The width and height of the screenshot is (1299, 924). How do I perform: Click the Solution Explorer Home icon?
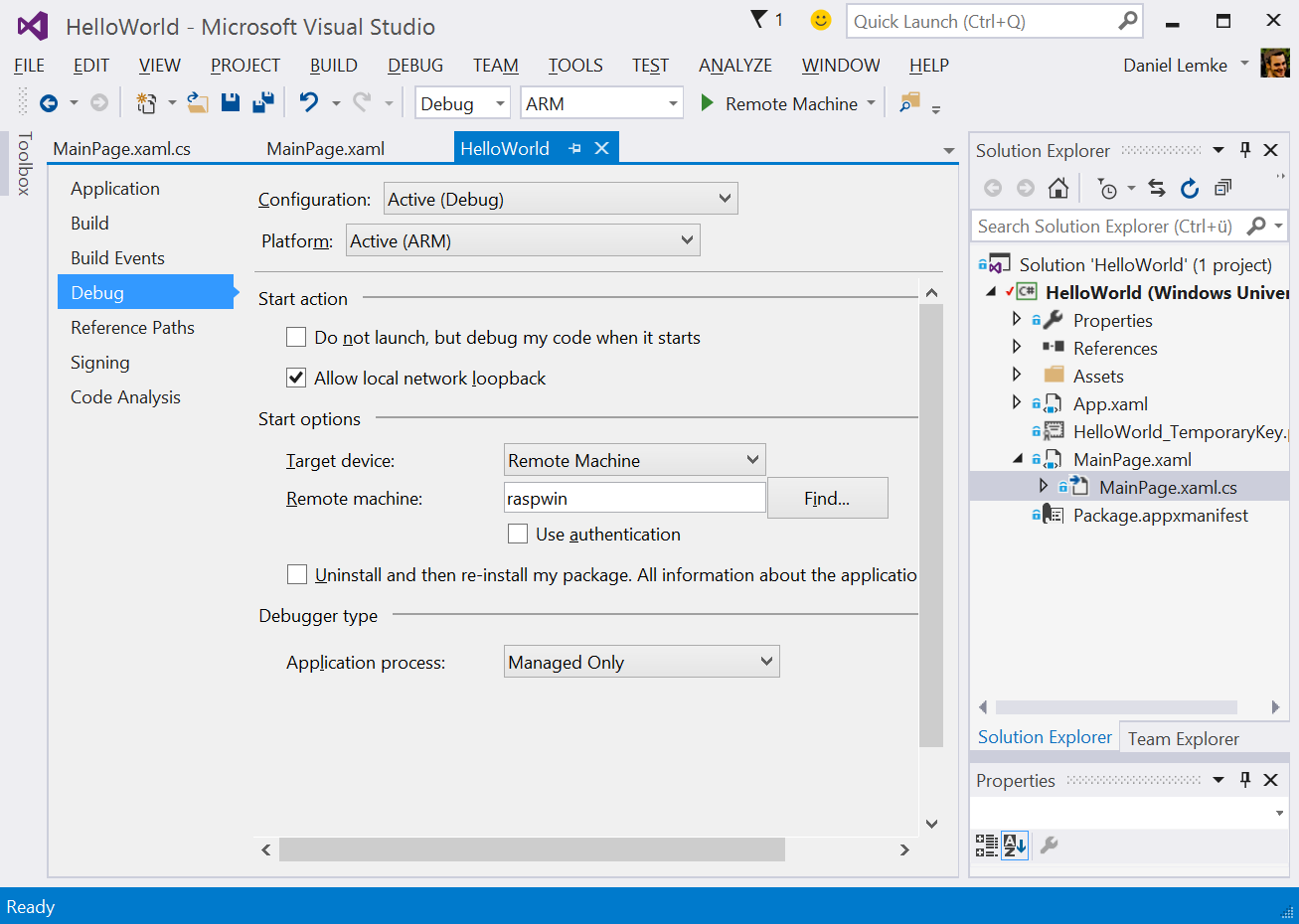click(x=1058, y=188)
